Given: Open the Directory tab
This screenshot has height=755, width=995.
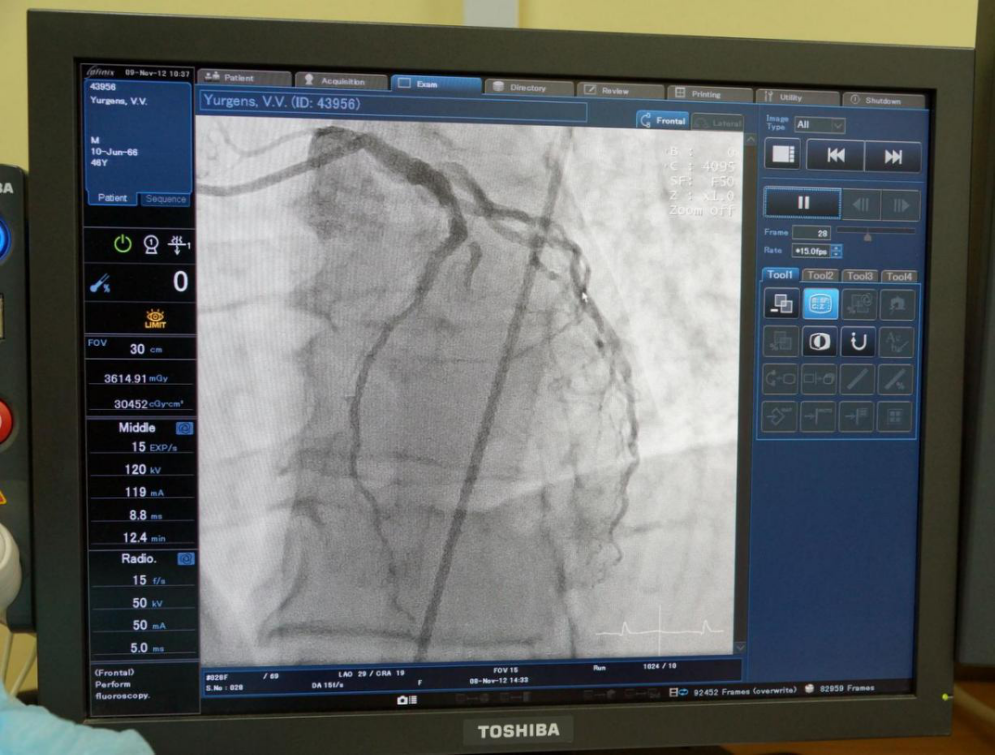Looking at the screenshot, I should 528,88.
